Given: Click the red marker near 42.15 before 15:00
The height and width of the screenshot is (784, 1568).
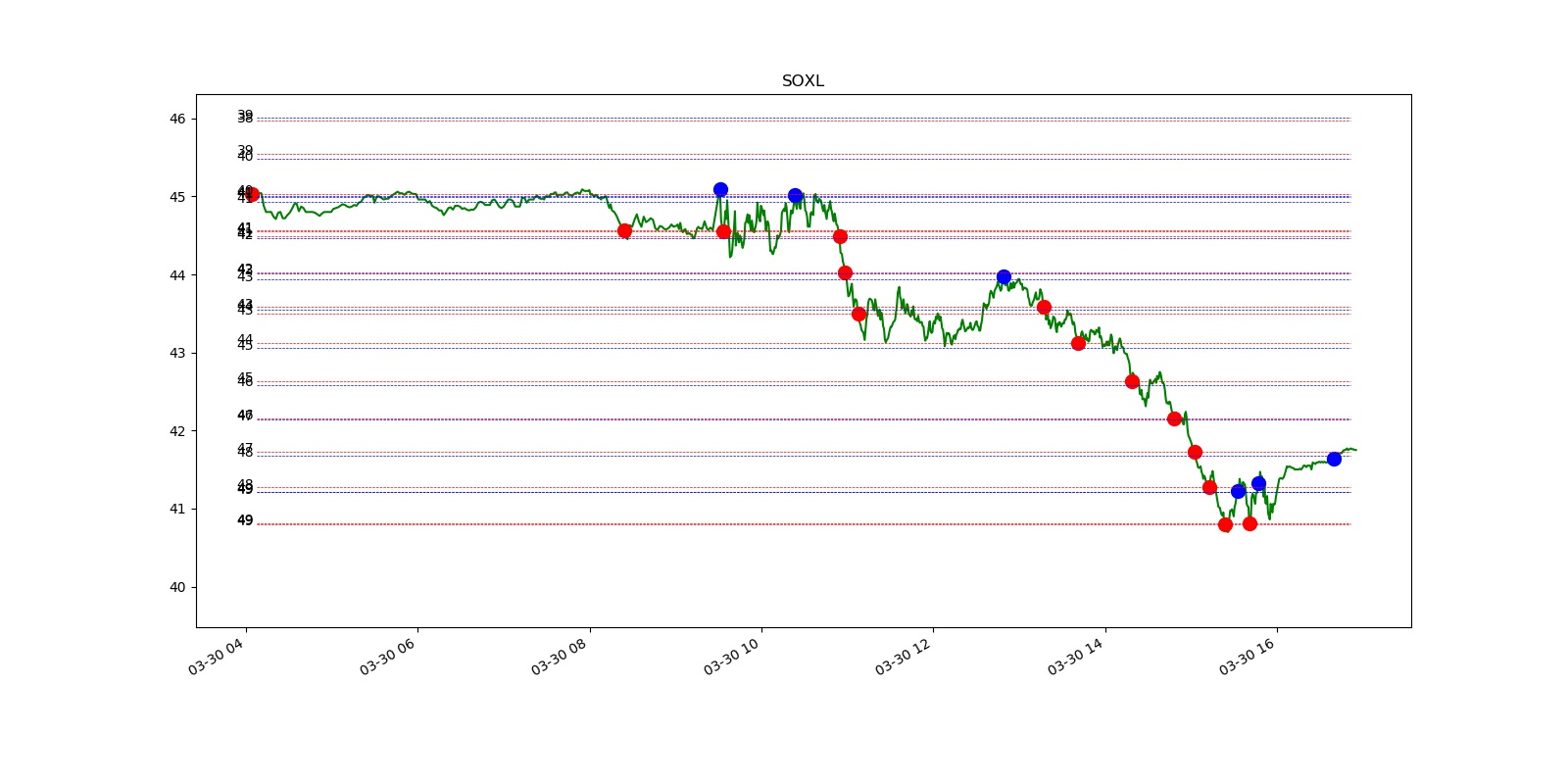Looking at the screenshot, I should pos(1174,418).
